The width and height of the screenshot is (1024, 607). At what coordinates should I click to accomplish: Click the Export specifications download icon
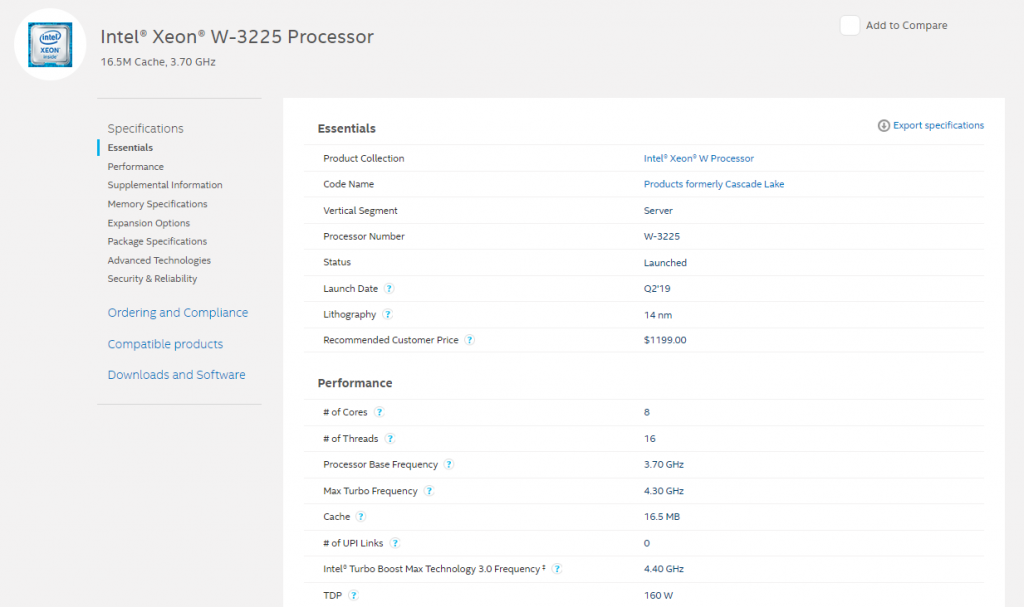tap(884, 126)
